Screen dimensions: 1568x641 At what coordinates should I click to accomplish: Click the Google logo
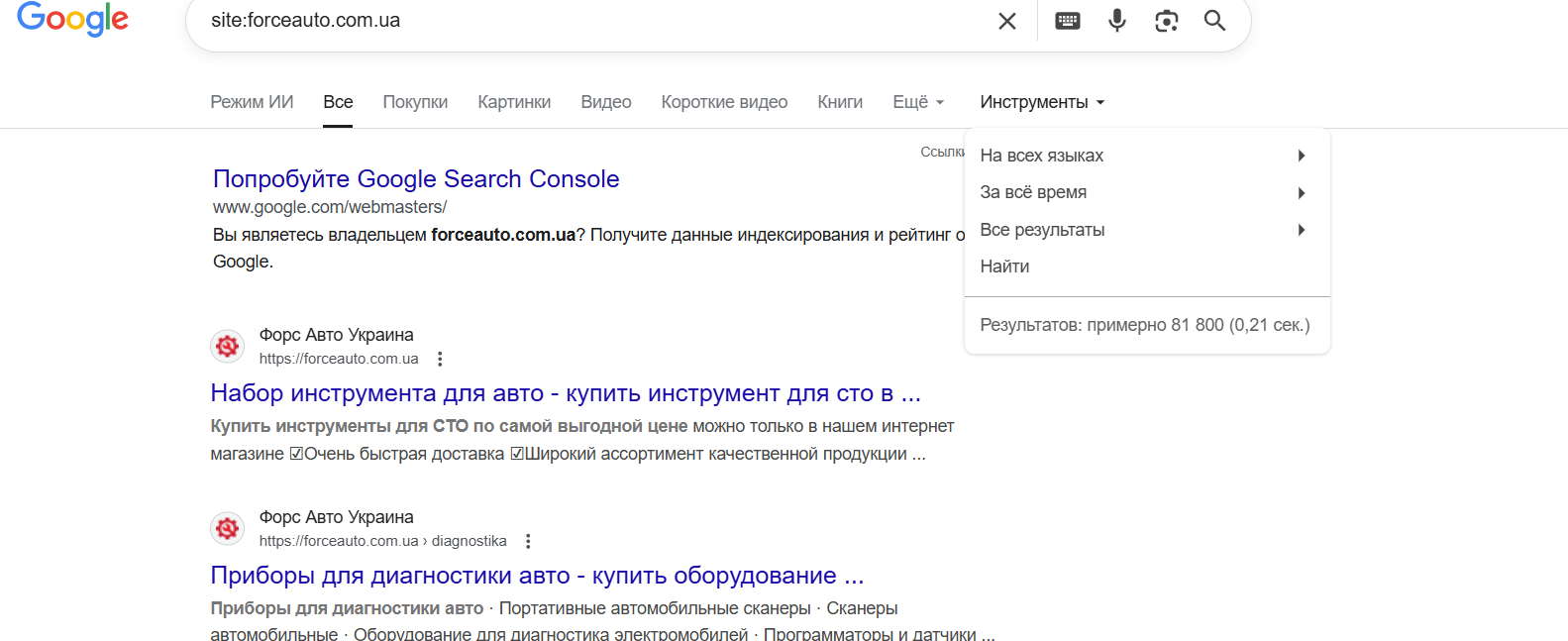(x=72, y=19)
